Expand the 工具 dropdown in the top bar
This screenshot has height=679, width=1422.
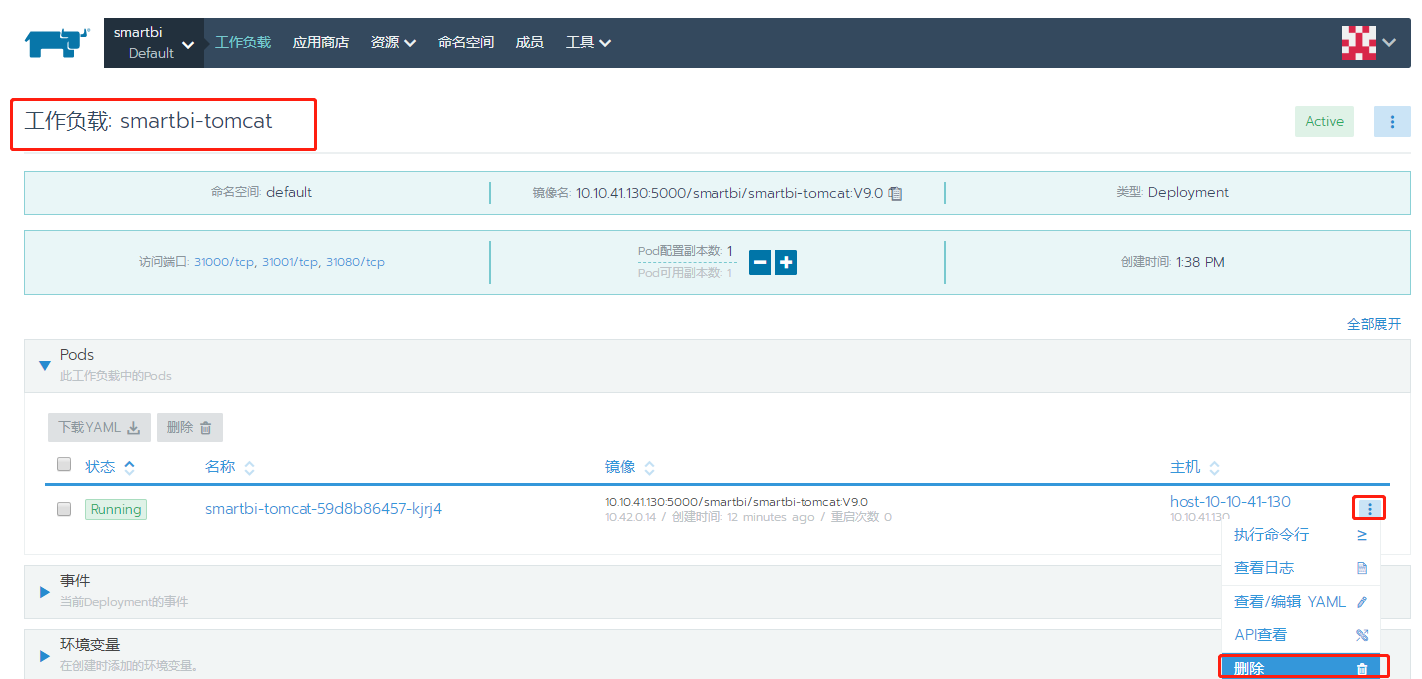point(588,42)
